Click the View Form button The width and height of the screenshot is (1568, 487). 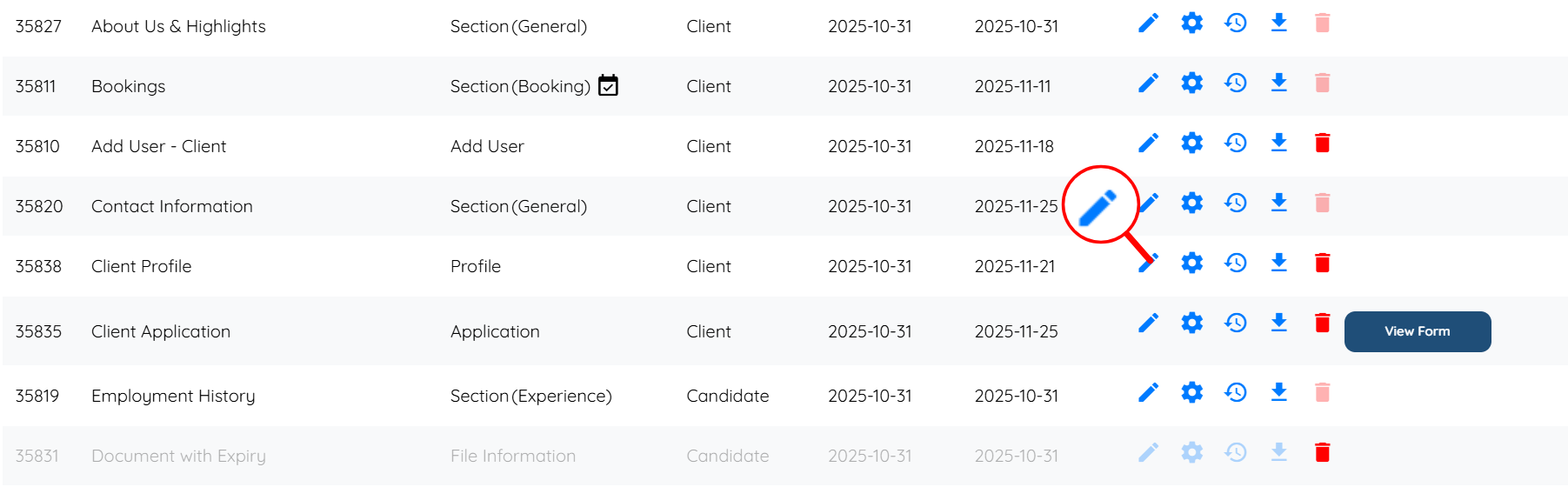pyautogui.click(x=1417, y=331)
